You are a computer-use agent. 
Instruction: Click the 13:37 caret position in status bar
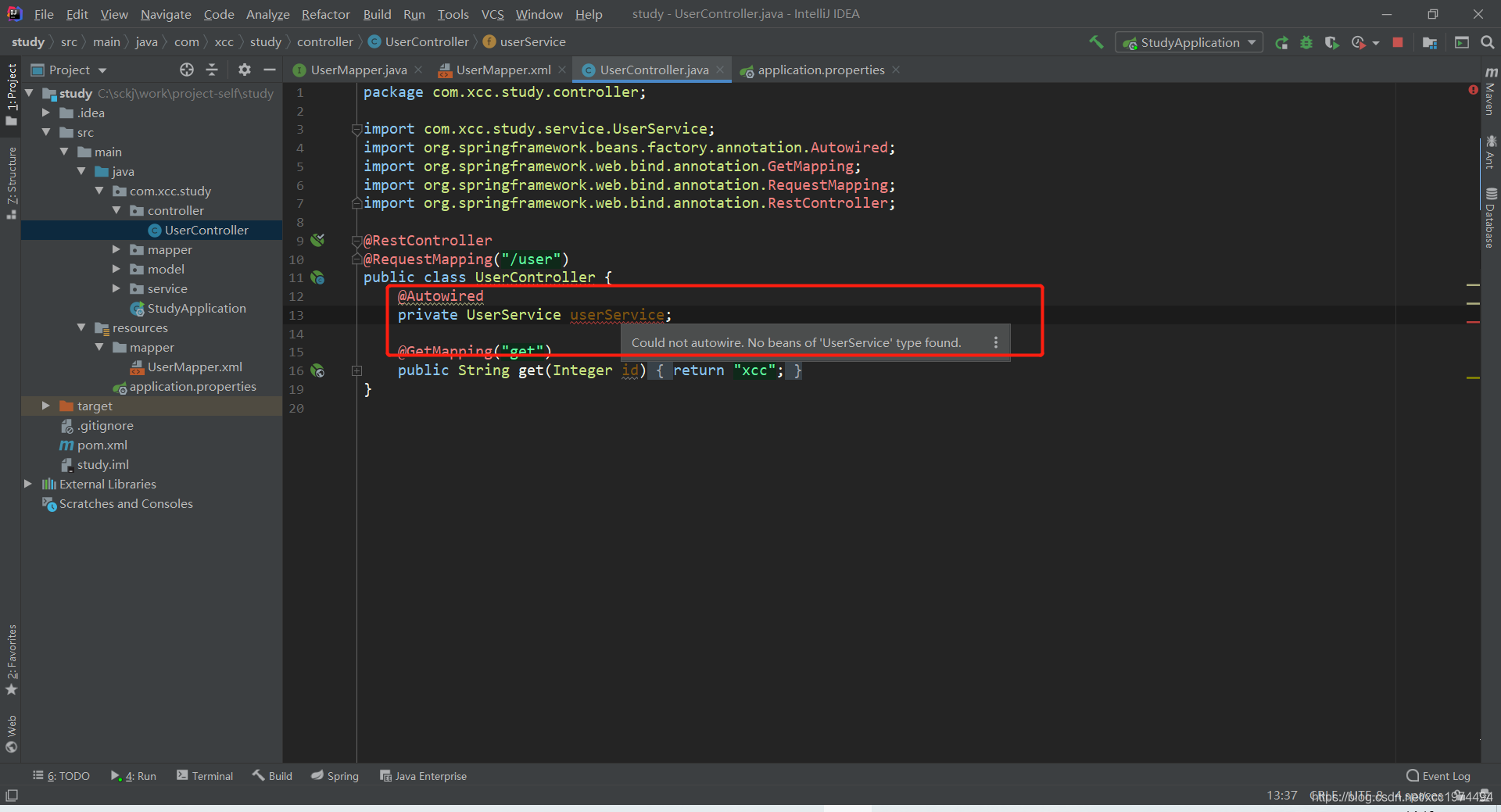point(1281,796)
